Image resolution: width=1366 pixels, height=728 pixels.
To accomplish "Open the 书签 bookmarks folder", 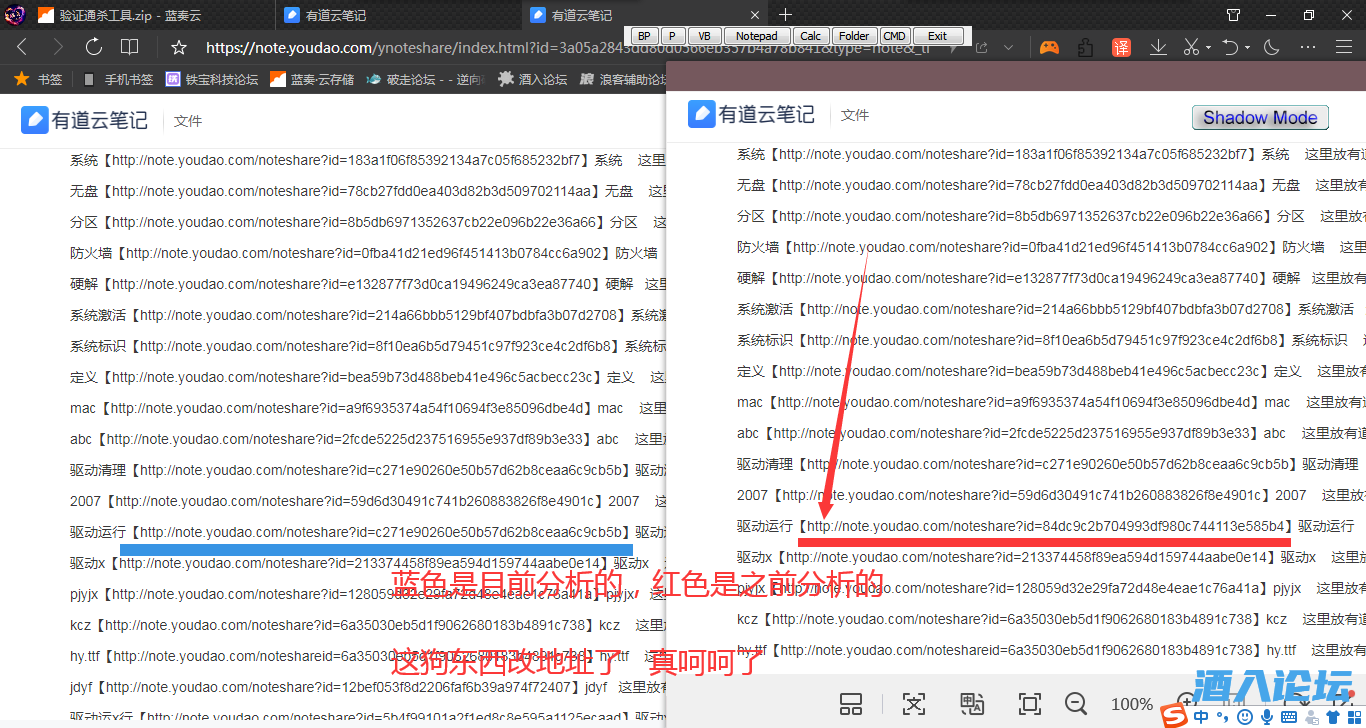I will coord(38,79).
